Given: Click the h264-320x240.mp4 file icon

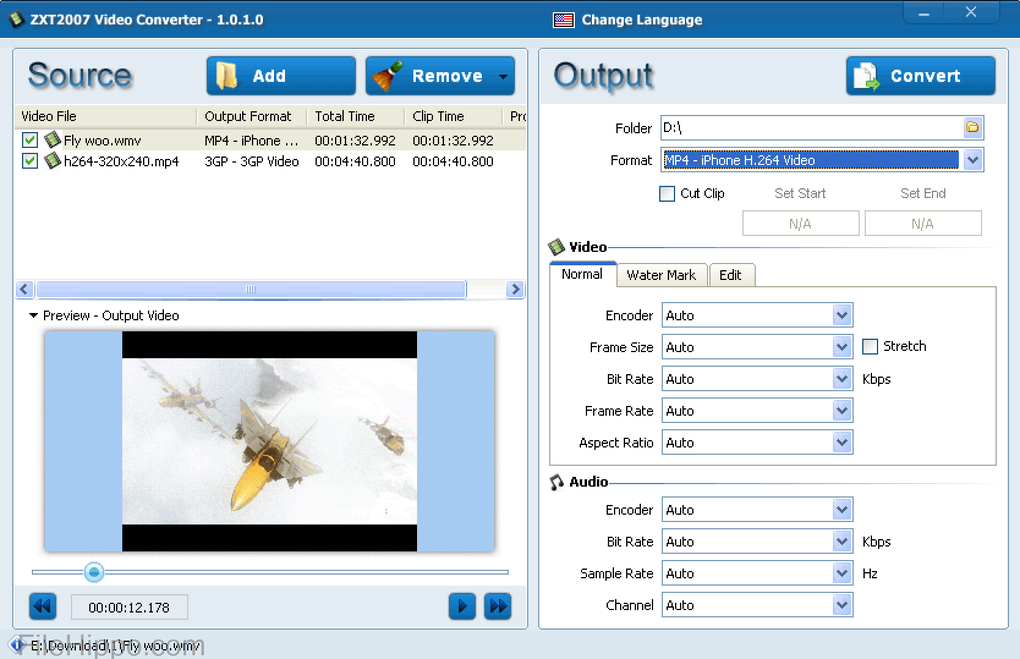Looking at the screenshot, I should 53,161.
